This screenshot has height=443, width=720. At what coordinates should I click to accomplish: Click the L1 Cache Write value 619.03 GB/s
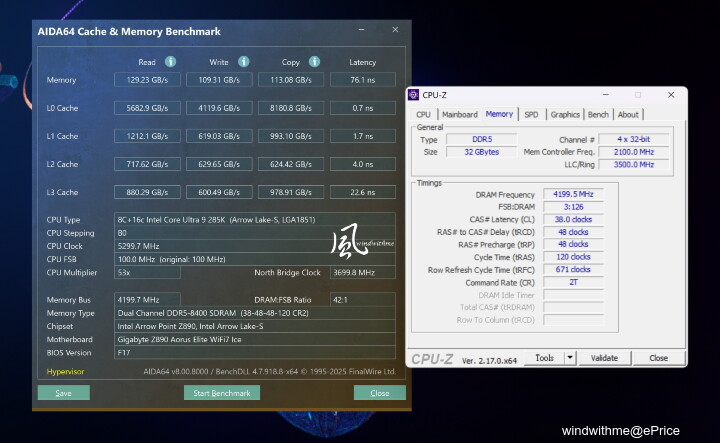click(219, 136)
